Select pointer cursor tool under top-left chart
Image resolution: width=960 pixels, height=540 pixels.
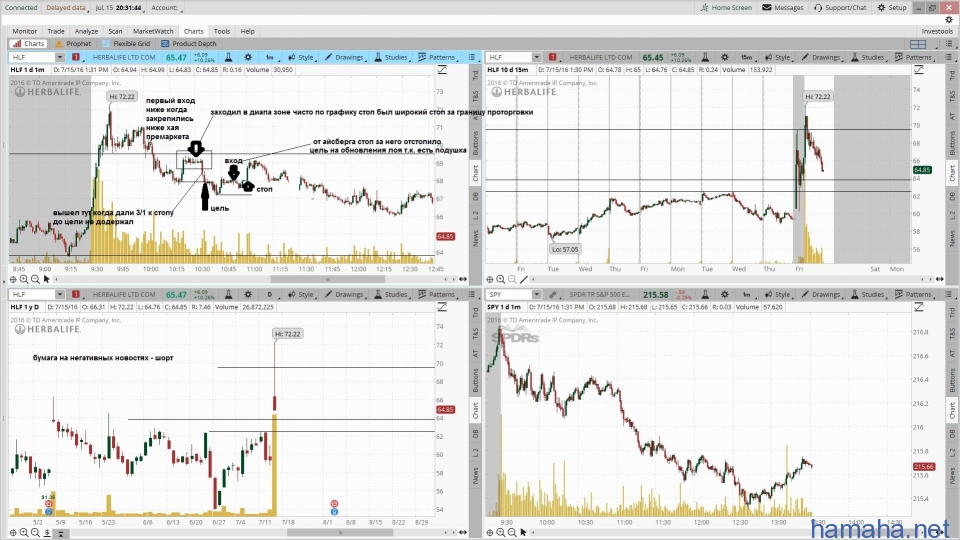(47, 279)
